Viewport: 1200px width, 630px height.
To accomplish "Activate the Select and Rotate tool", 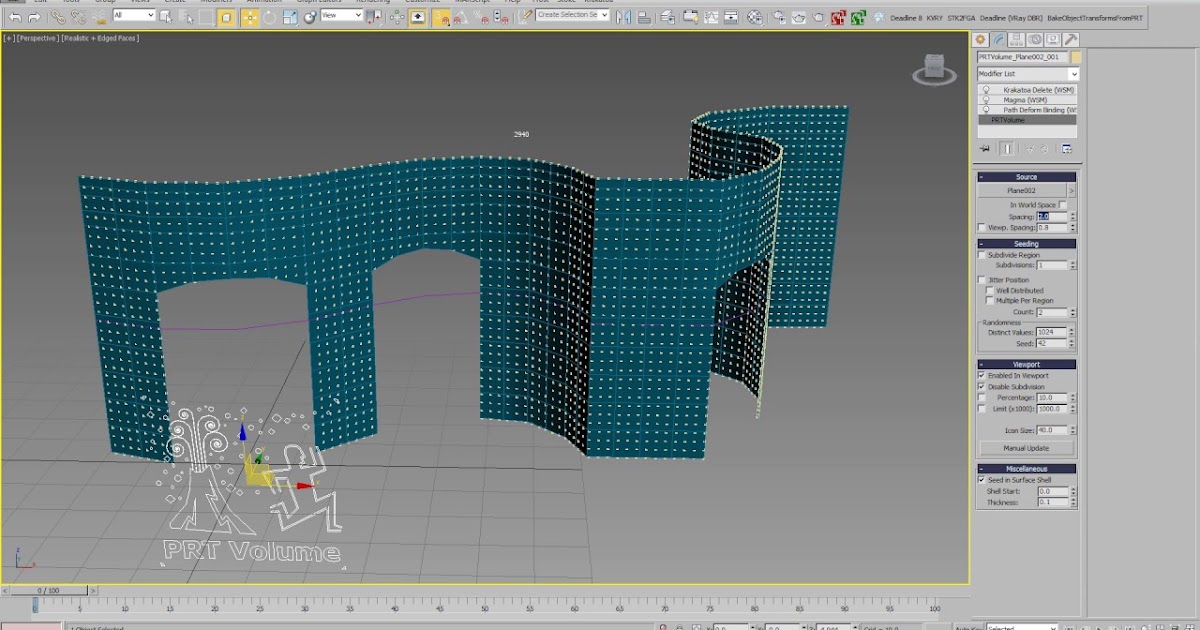I will click(x=269, y=17).
